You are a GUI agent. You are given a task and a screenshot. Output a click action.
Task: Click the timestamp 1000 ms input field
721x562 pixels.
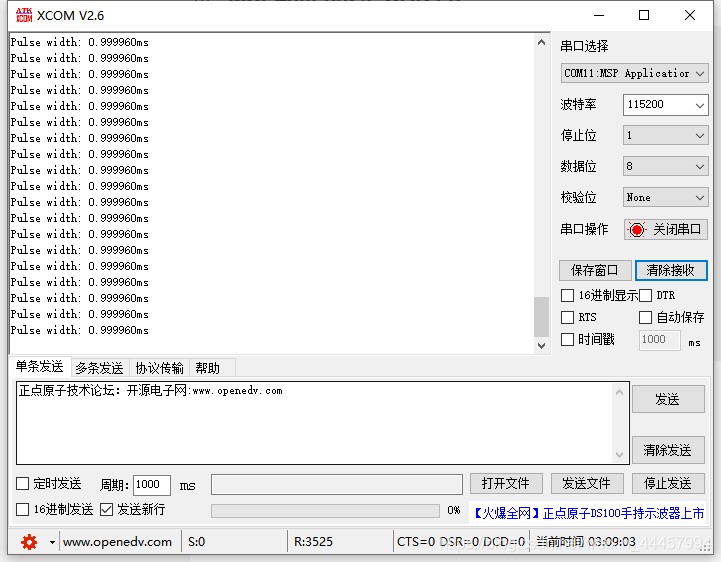[x=659, y=340]
